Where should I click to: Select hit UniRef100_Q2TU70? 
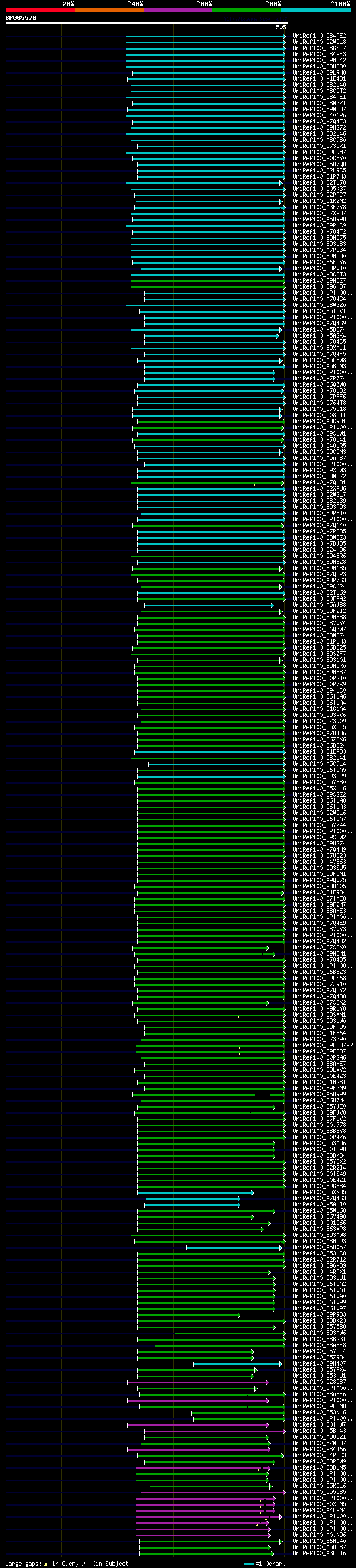tap(319, 182)
